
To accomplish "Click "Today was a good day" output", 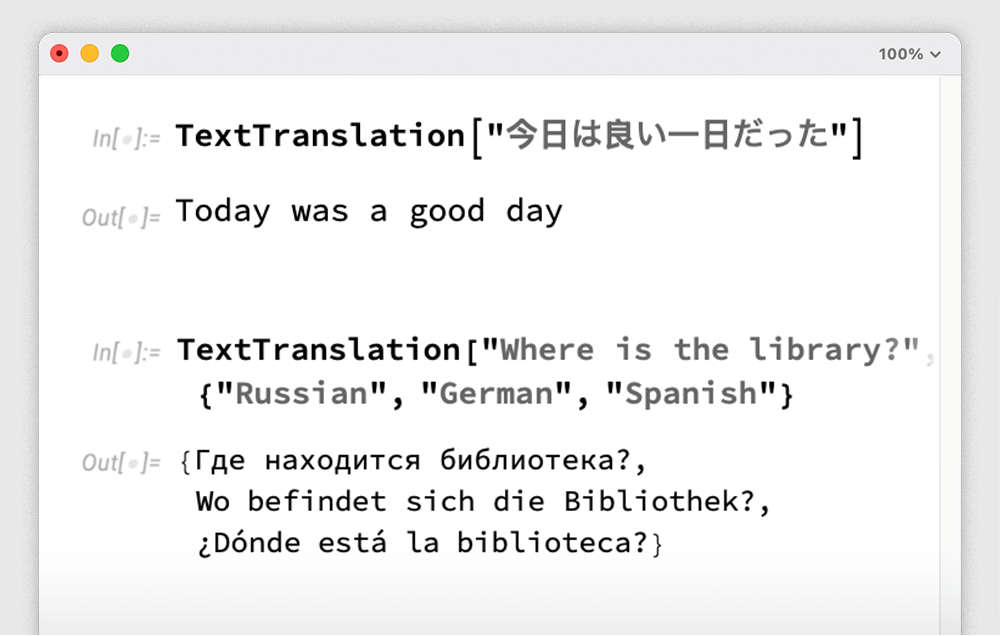I will coord(369,212).
